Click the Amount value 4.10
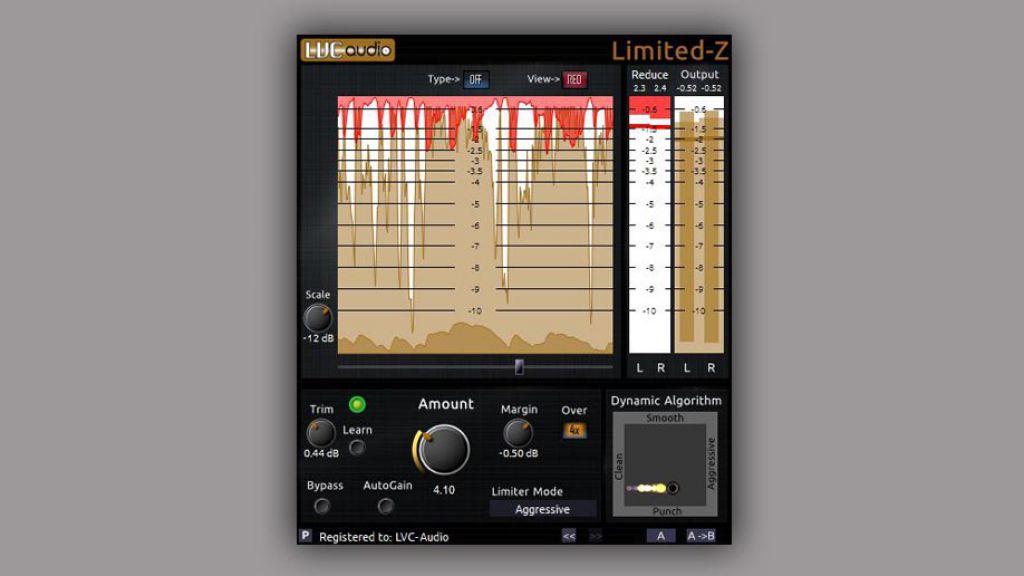 pyautogui.click(x=444, y=490)
